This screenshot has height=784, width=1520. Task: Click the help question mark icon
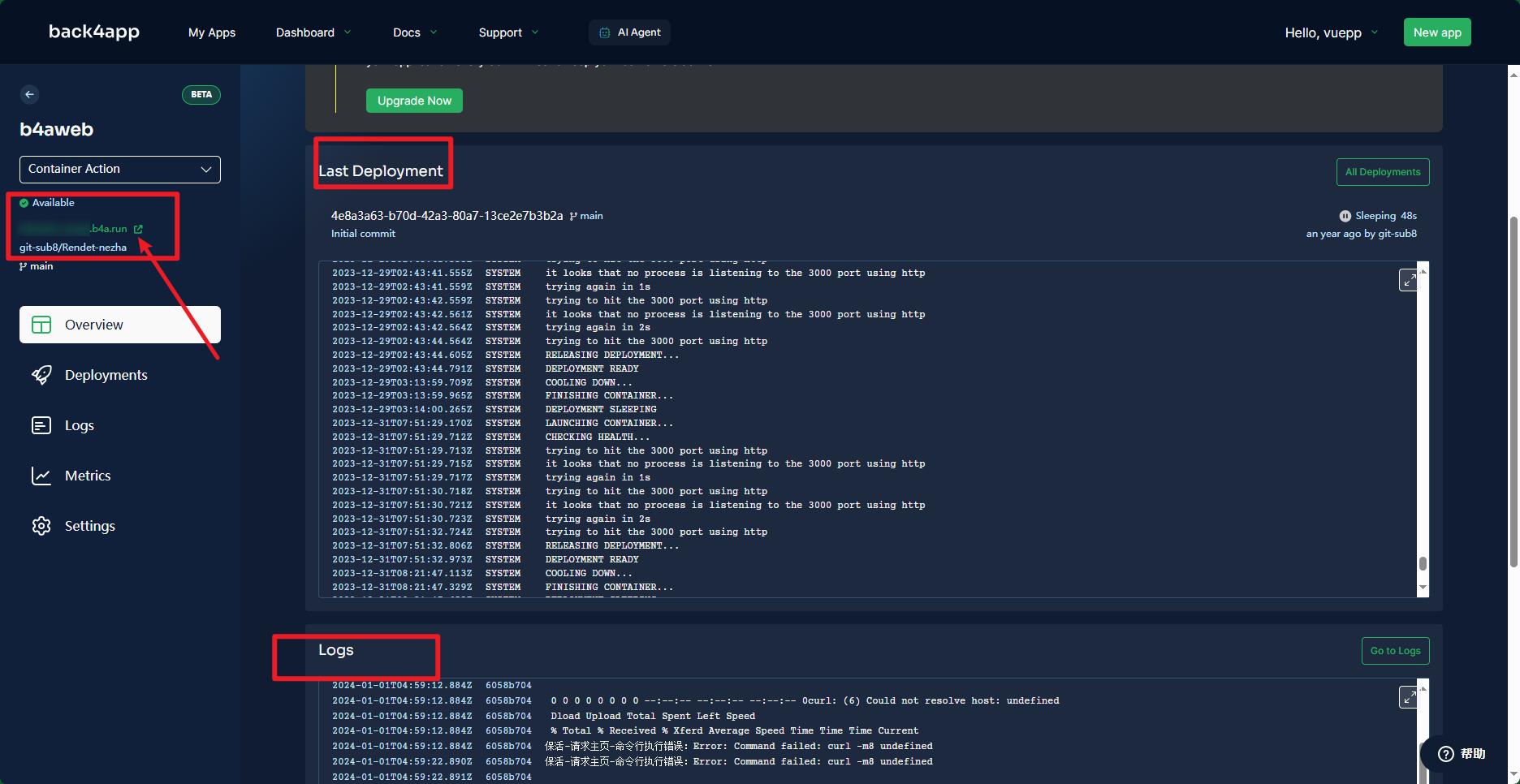click(1446, 754)
